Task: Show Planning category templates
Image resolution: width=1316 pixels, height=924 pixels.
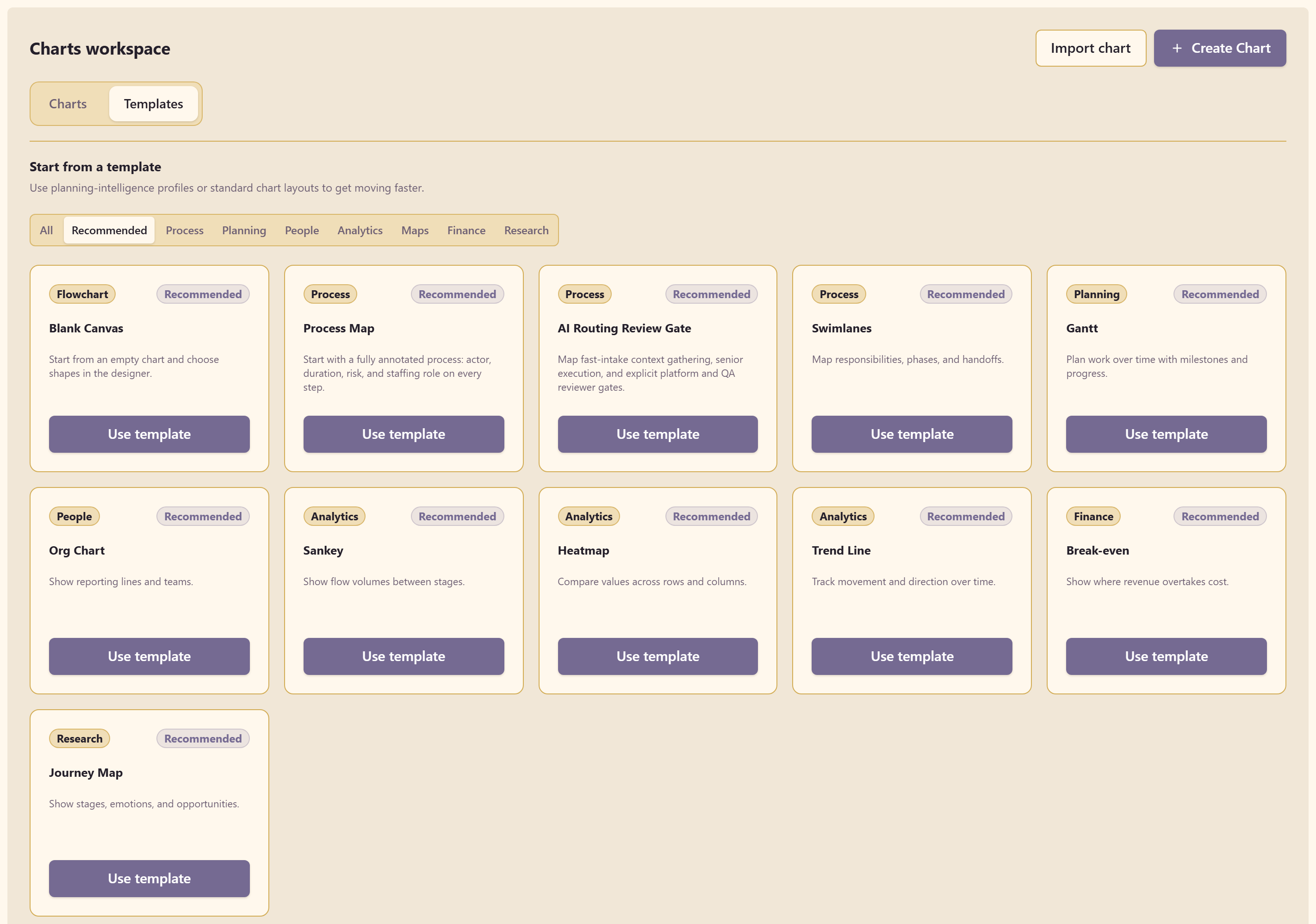Action: [x=244, y=230]
